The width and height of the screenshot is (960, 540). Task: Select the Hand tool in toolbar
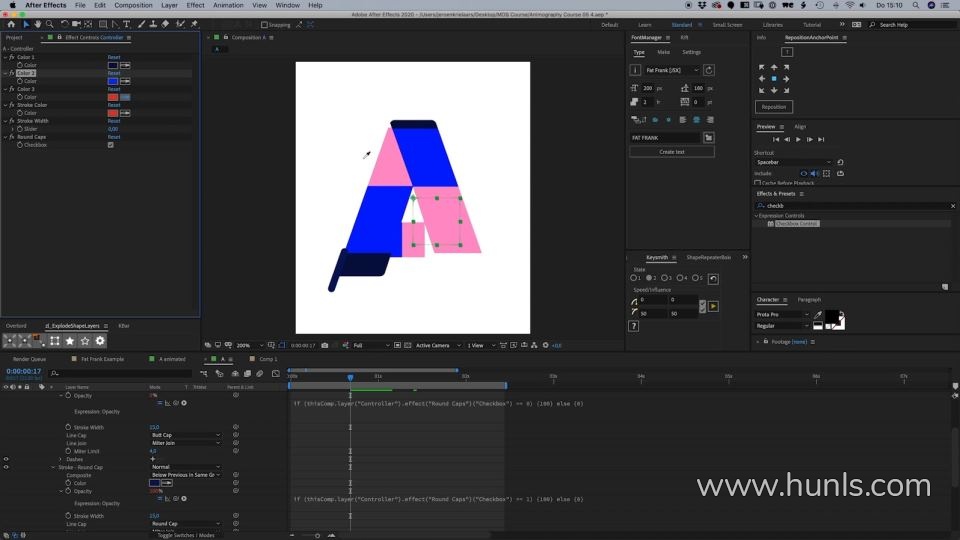click(x=37, y=24)
